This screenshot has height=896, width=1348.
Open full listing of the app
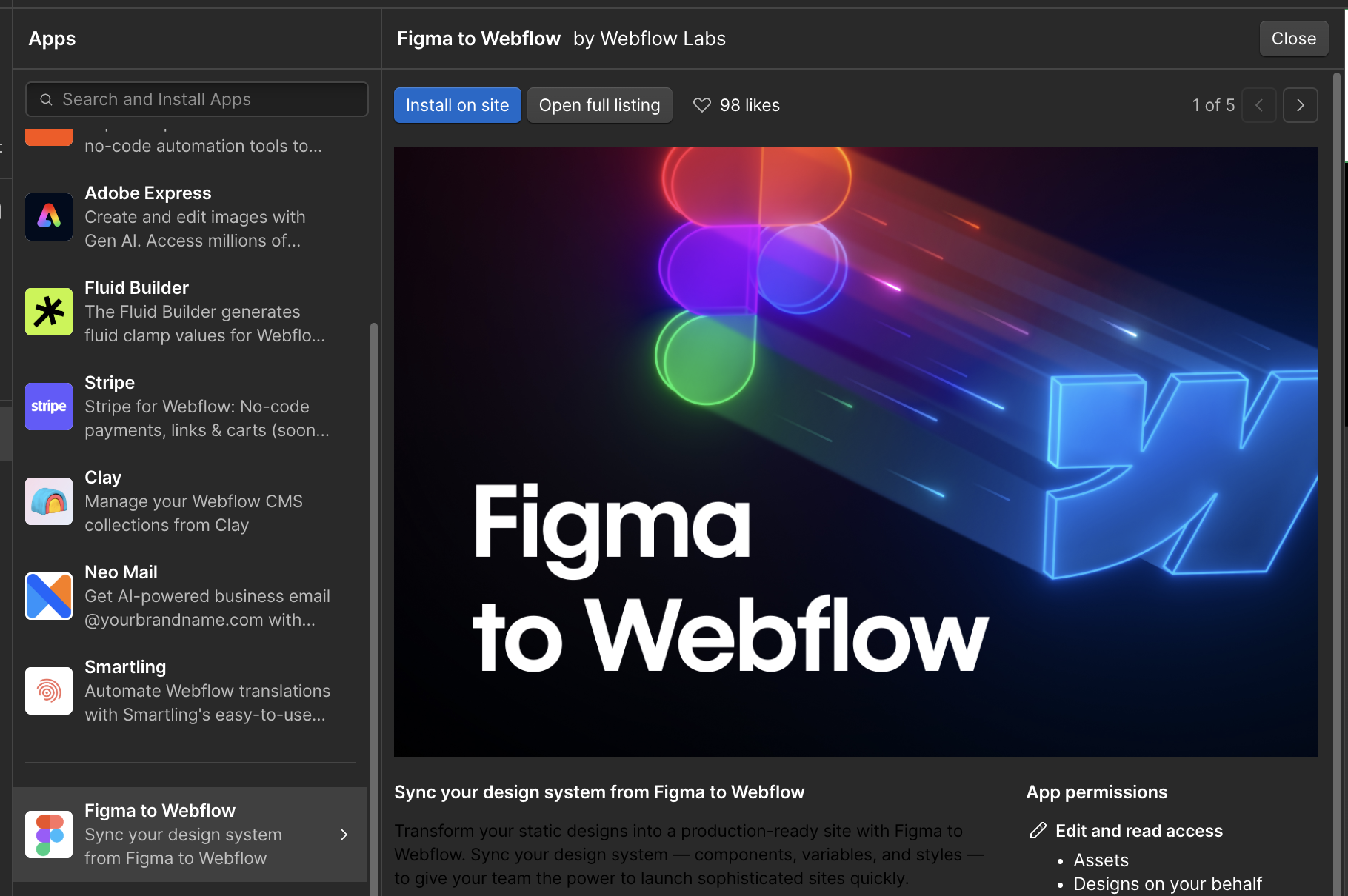pyautogui.click(x=599, y=105)
